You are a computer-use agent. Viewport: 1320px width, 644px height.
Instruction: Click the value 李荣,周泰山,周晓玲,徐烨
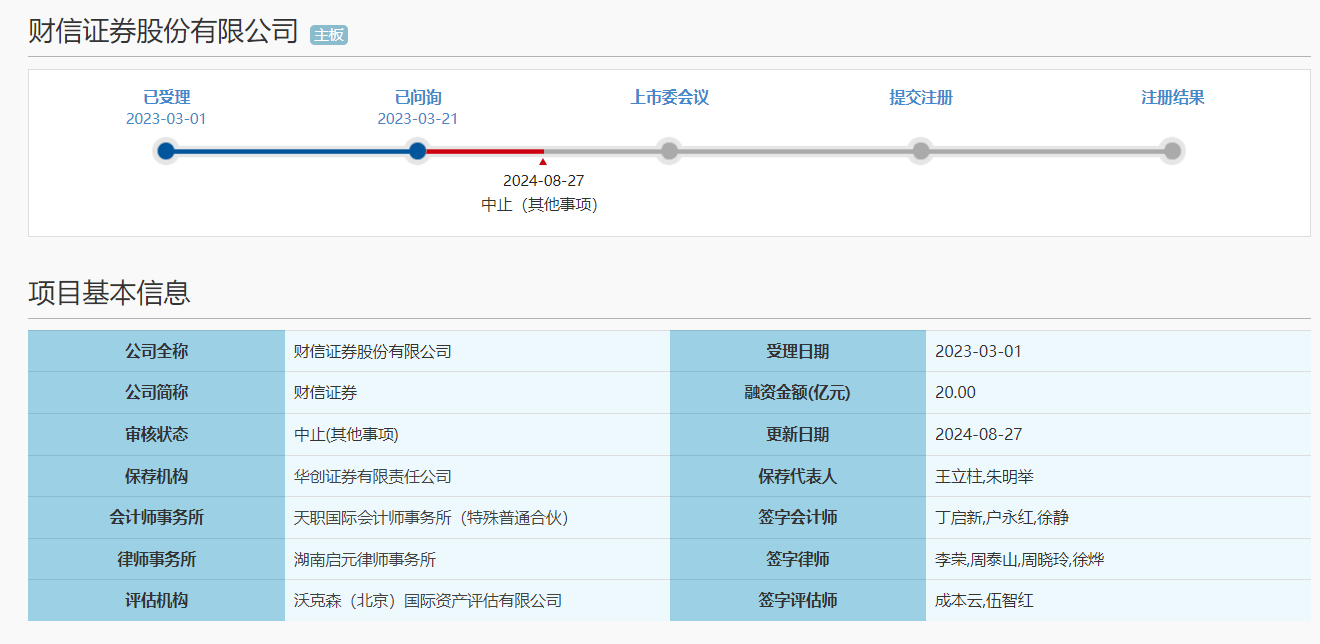[1019, 559]
